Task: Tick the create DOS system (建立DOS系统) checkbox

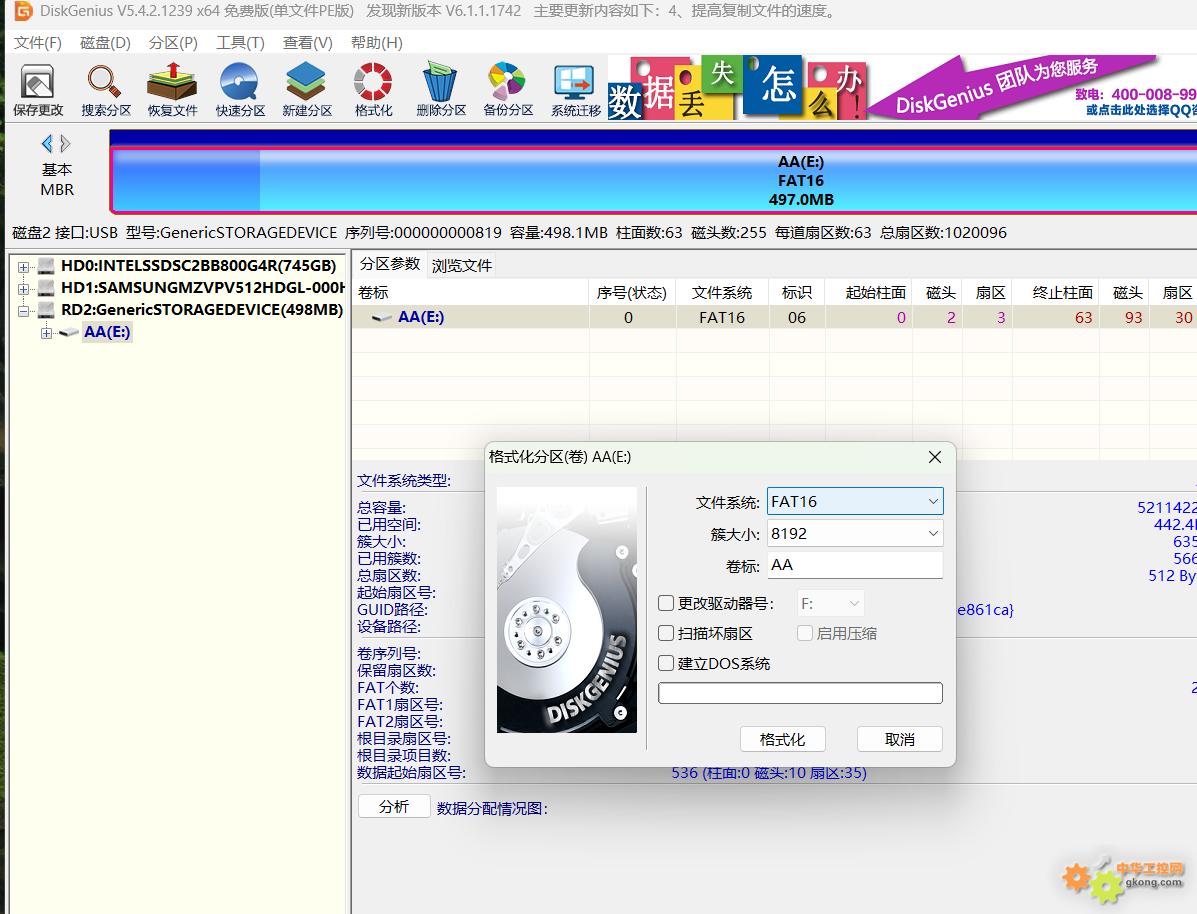Action: click(666, 664)
